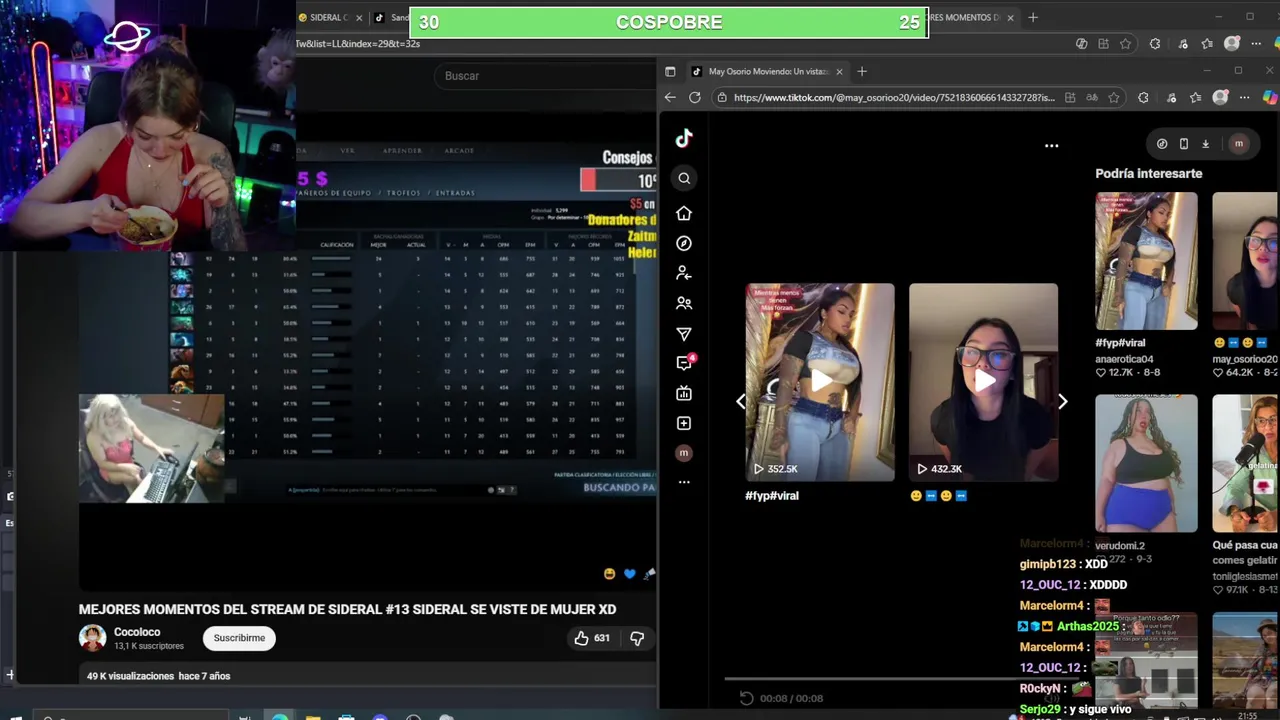This screenshot has height=720, width=1280.
Task: Click the TikTok upload plus icon
Action: (684, 423)
